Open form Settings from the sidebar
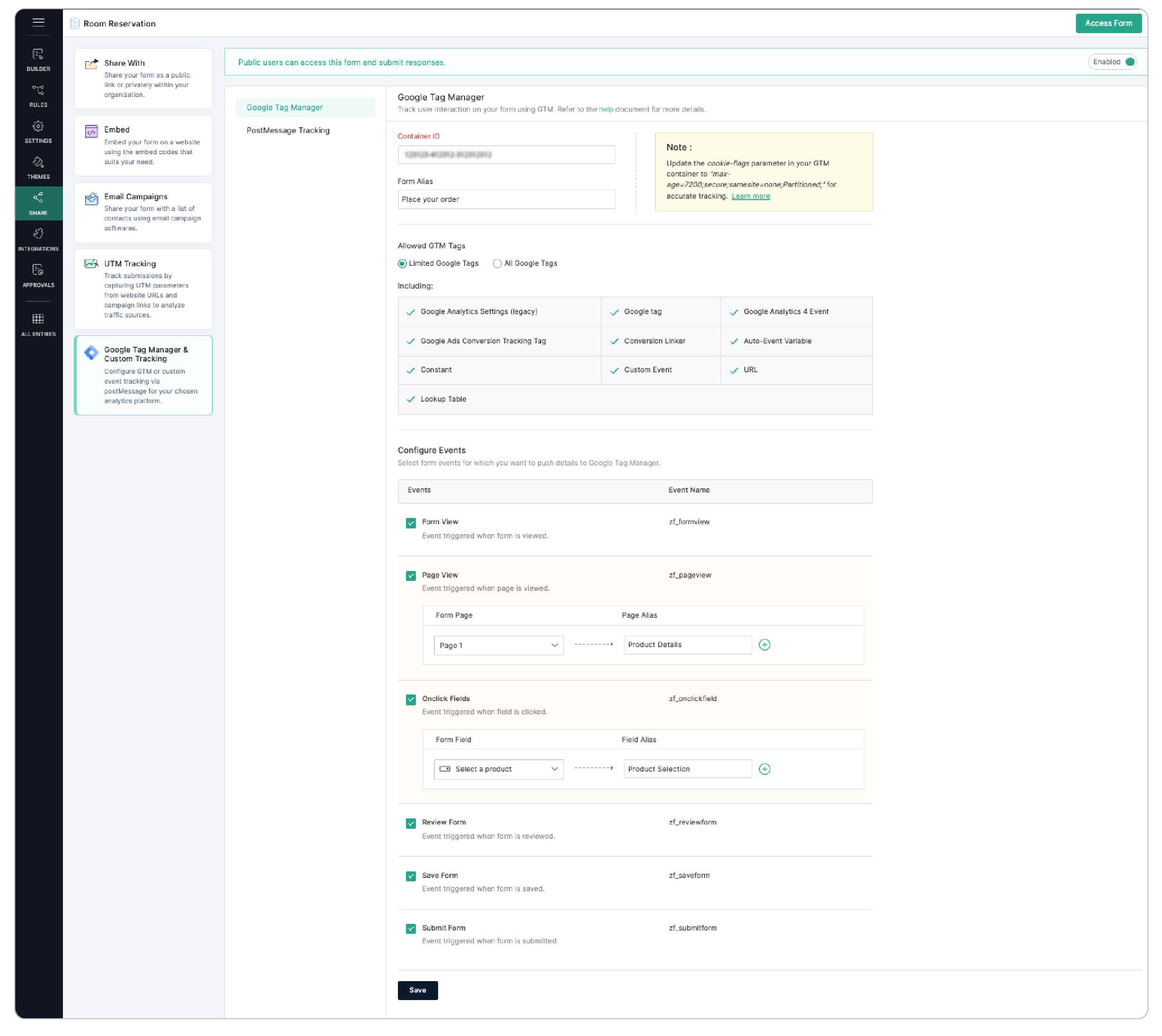The width and height of the screenshot is (1162, 1036). [x=37, y=131]
